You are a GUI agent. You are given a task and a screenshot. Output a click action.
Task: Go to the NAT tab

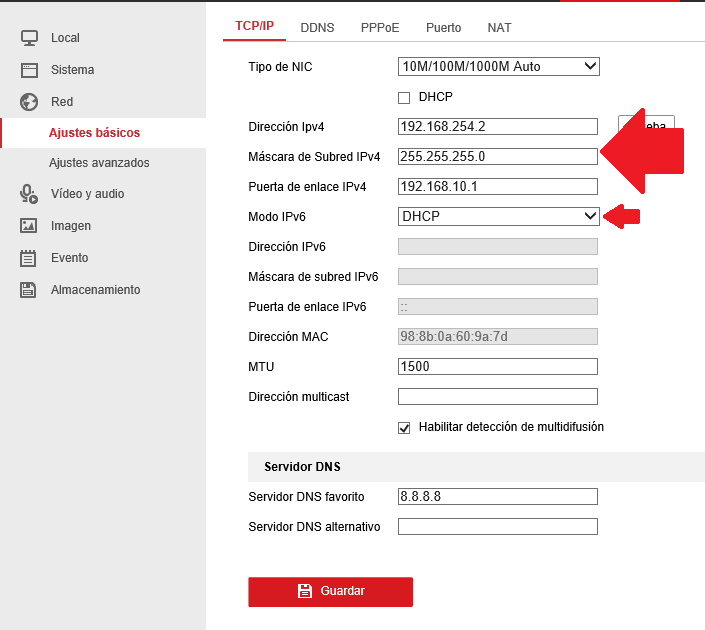(500, 28)
